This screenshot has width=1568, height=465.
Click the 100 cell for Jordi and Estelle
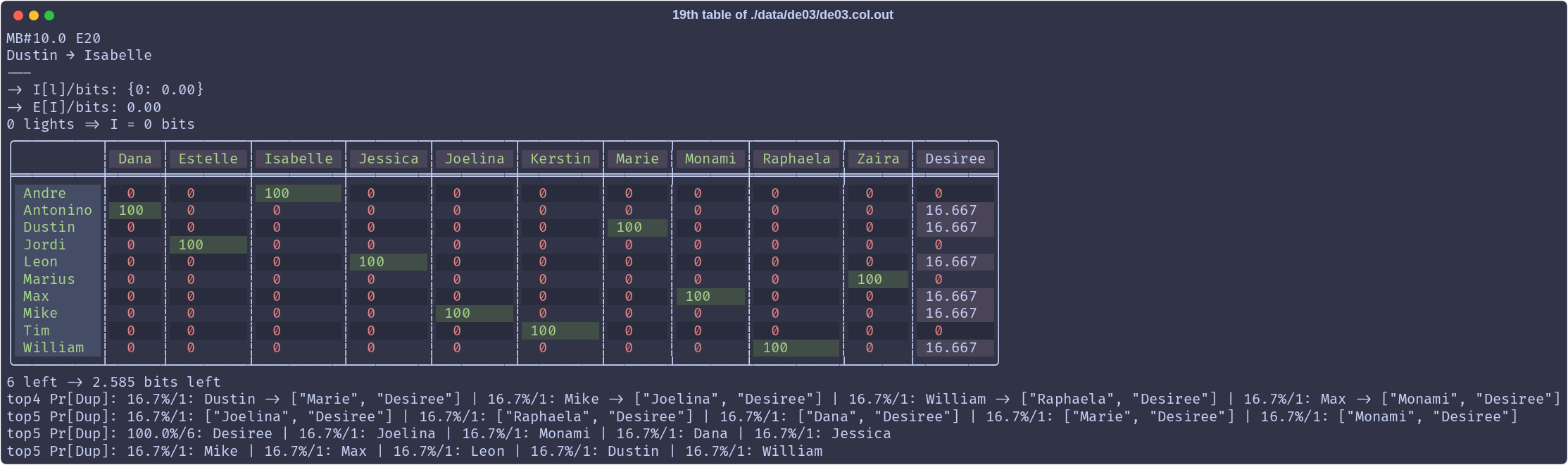[x=208, y=244]
